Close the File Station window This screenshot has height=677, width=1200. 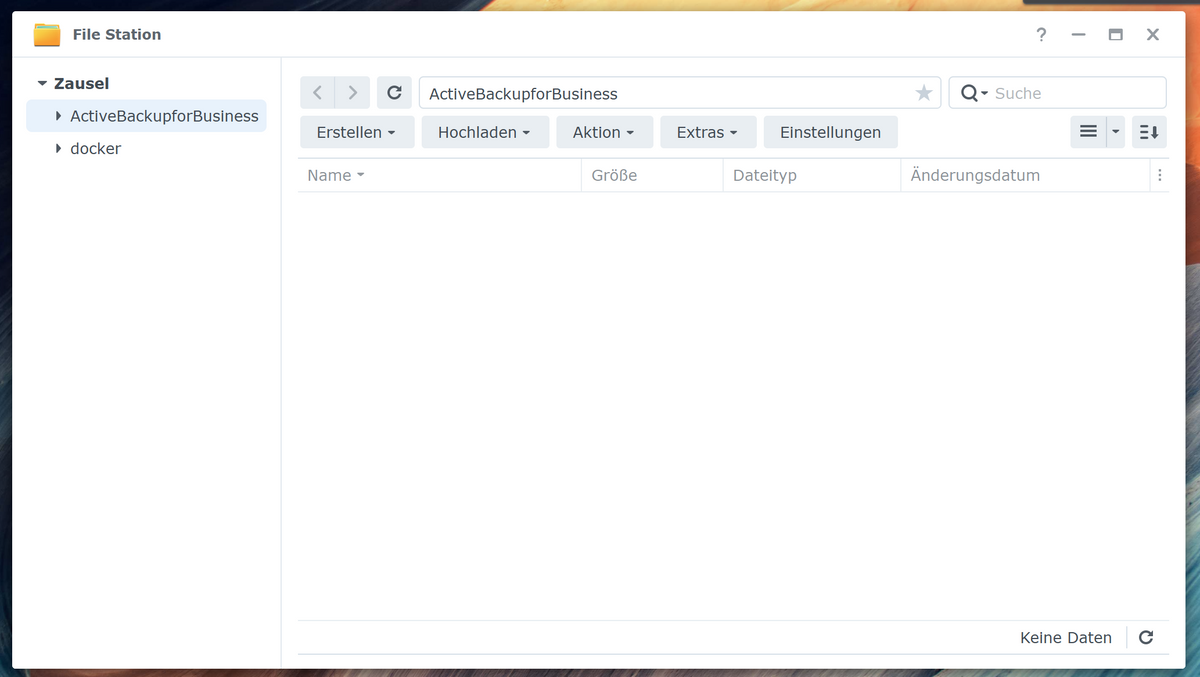coord(1153,34)
